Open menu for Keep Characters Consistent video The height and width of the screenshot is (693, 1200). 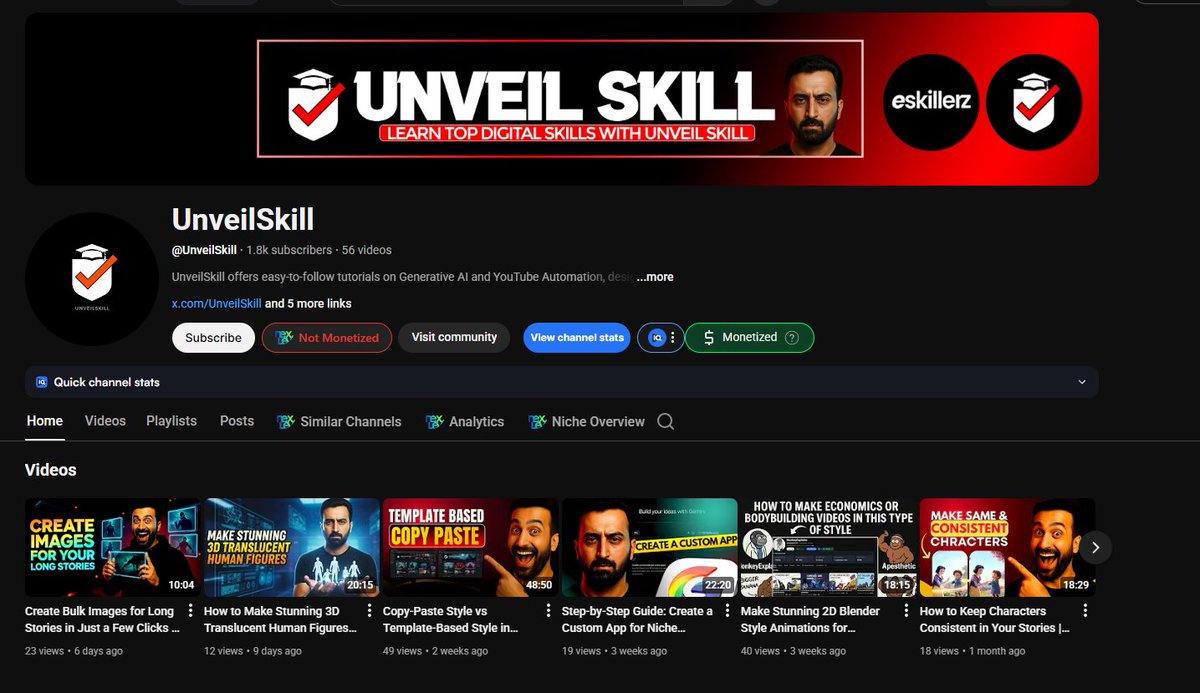(1085, 611)
